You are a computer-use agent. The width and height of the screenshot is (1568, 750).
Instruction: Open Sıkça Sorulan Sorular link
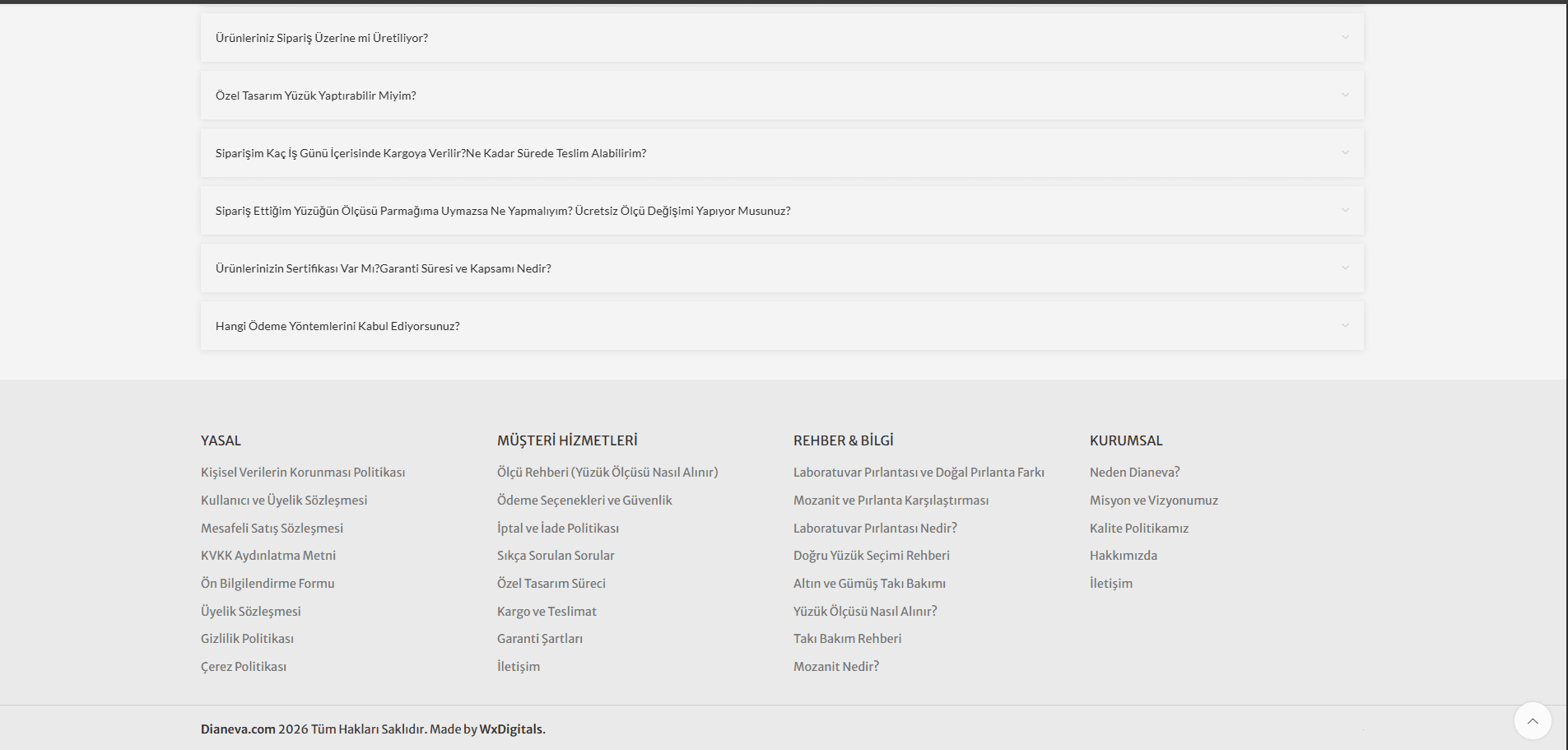[556, 556]
